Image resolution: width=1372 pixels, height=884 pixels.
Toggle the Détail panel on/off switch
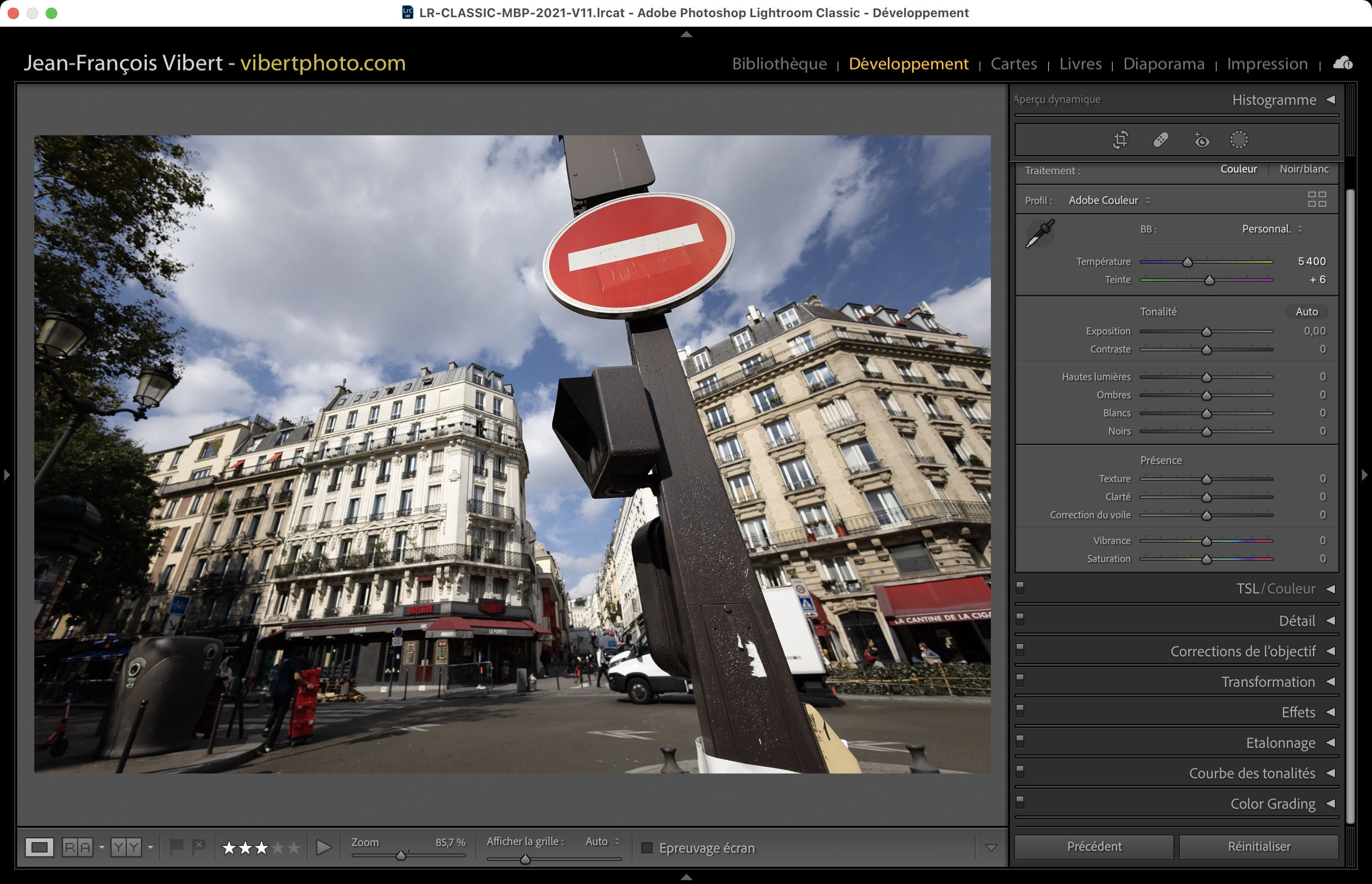[x=1020, y=619]
